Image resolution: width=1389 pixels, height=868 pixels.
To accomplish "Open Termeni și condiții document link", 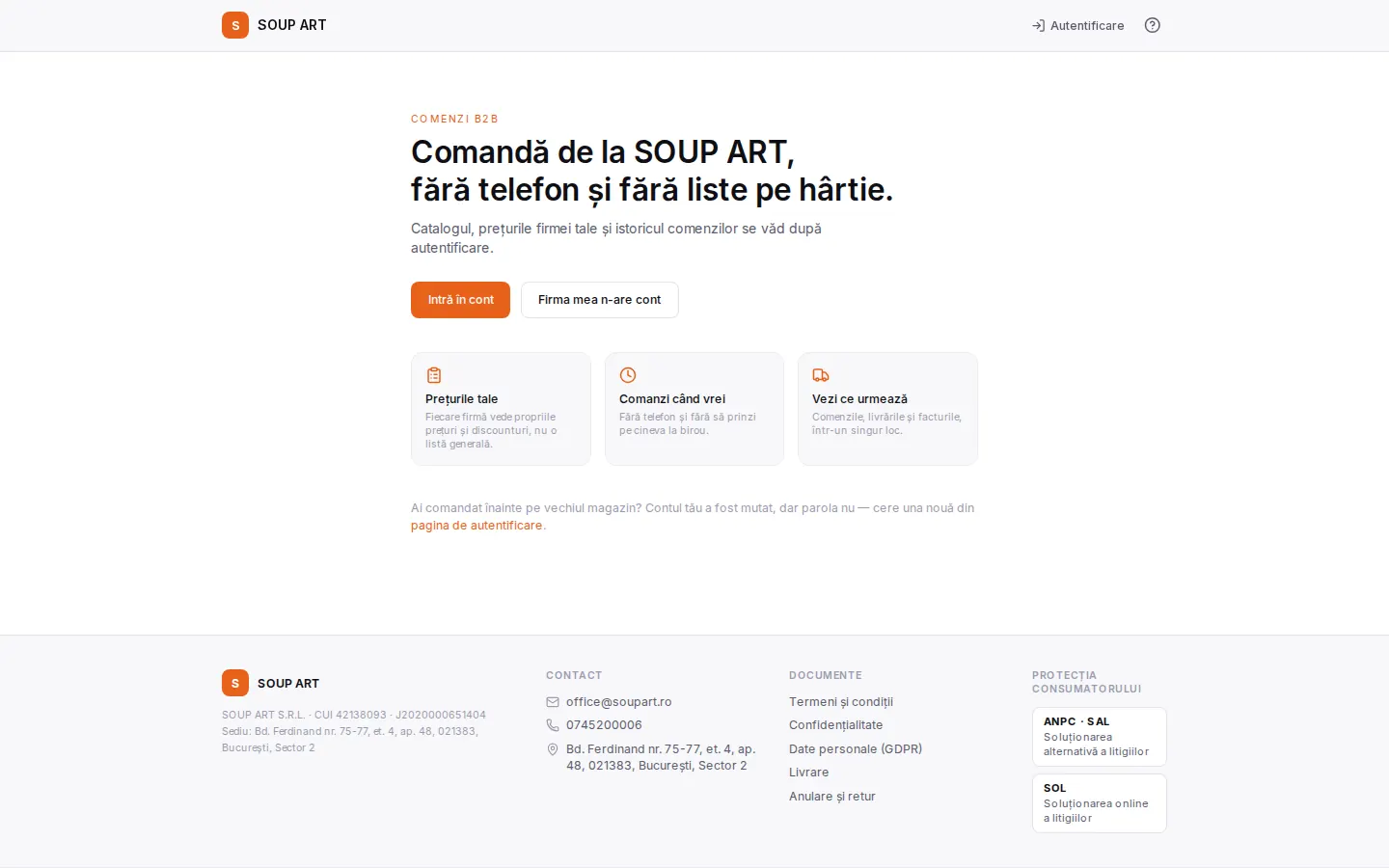I will click(x=841, y=702).
